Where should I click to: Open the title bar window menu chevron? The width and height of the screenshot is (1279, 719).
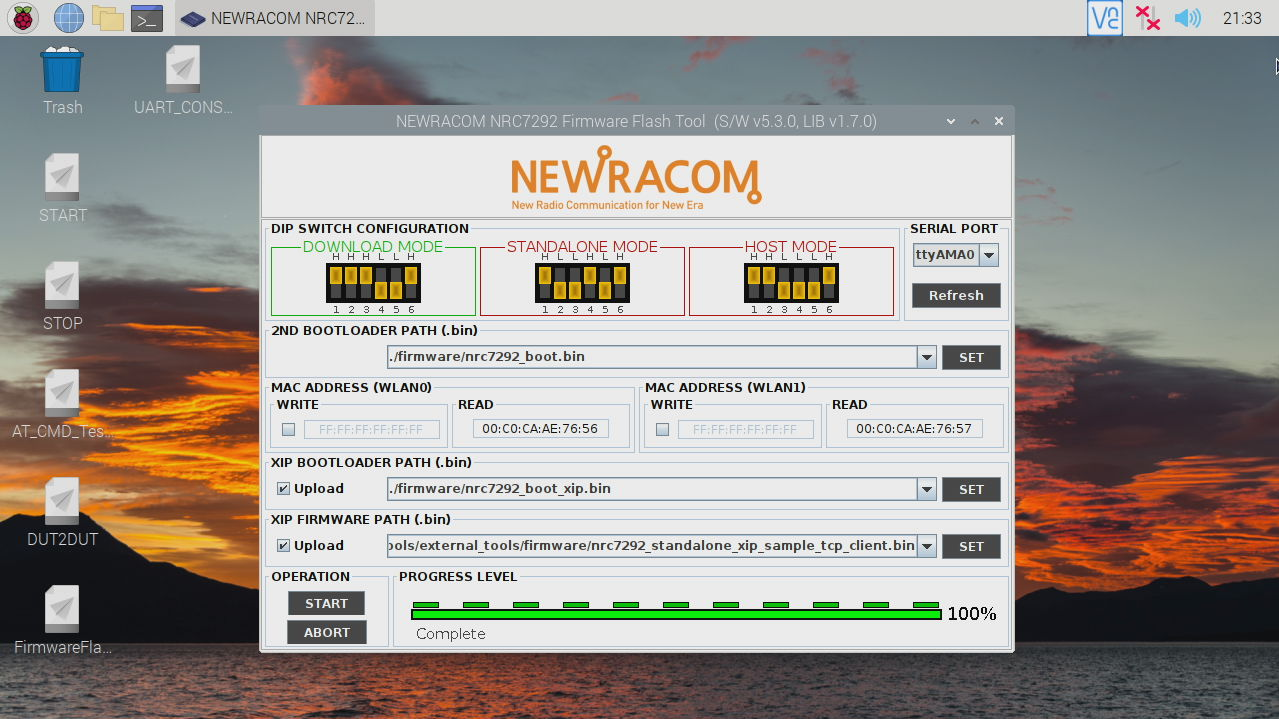tap(949, 120)
